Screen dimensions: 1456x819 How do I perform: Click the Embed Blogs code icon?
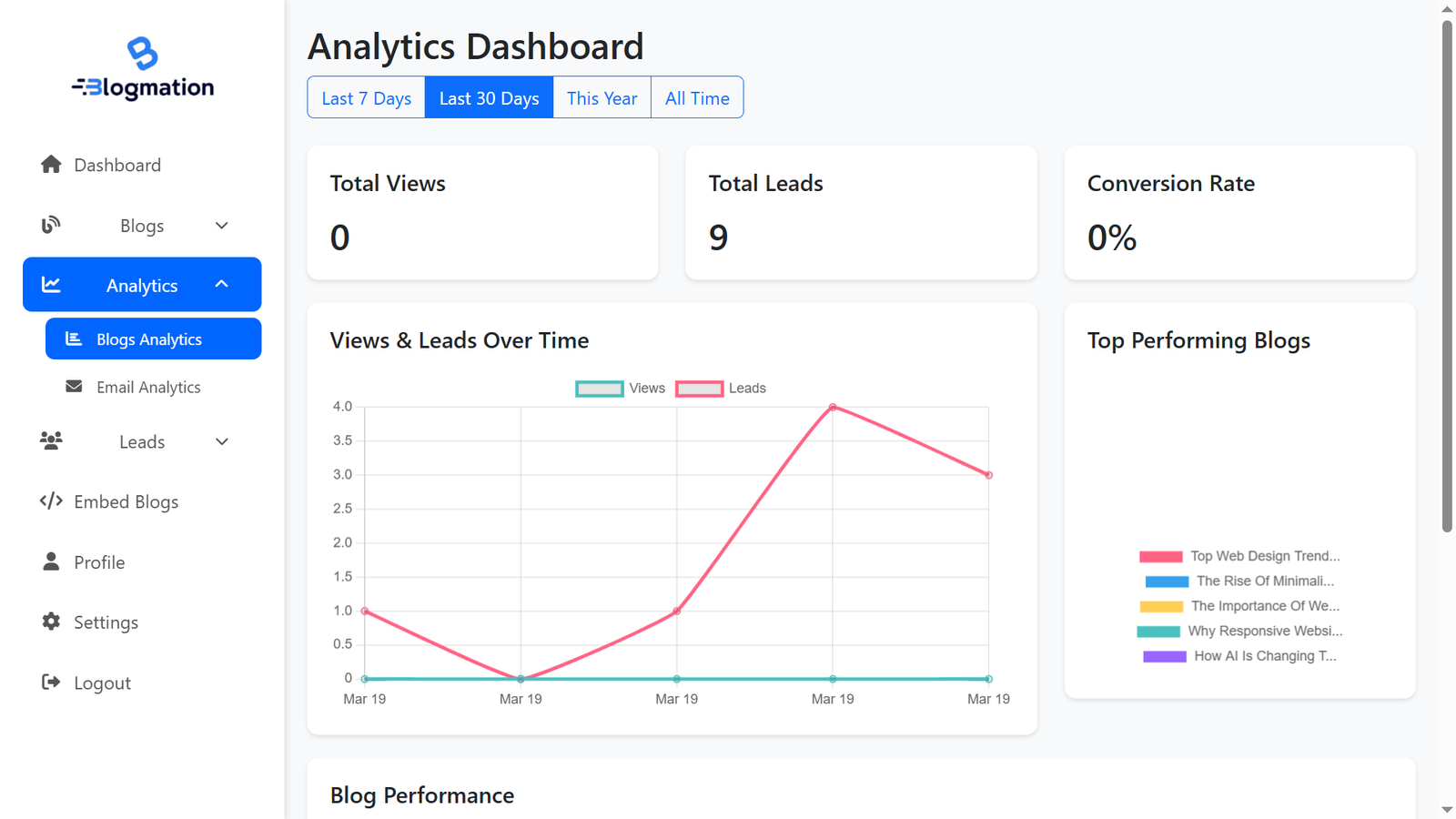point(51,500)
